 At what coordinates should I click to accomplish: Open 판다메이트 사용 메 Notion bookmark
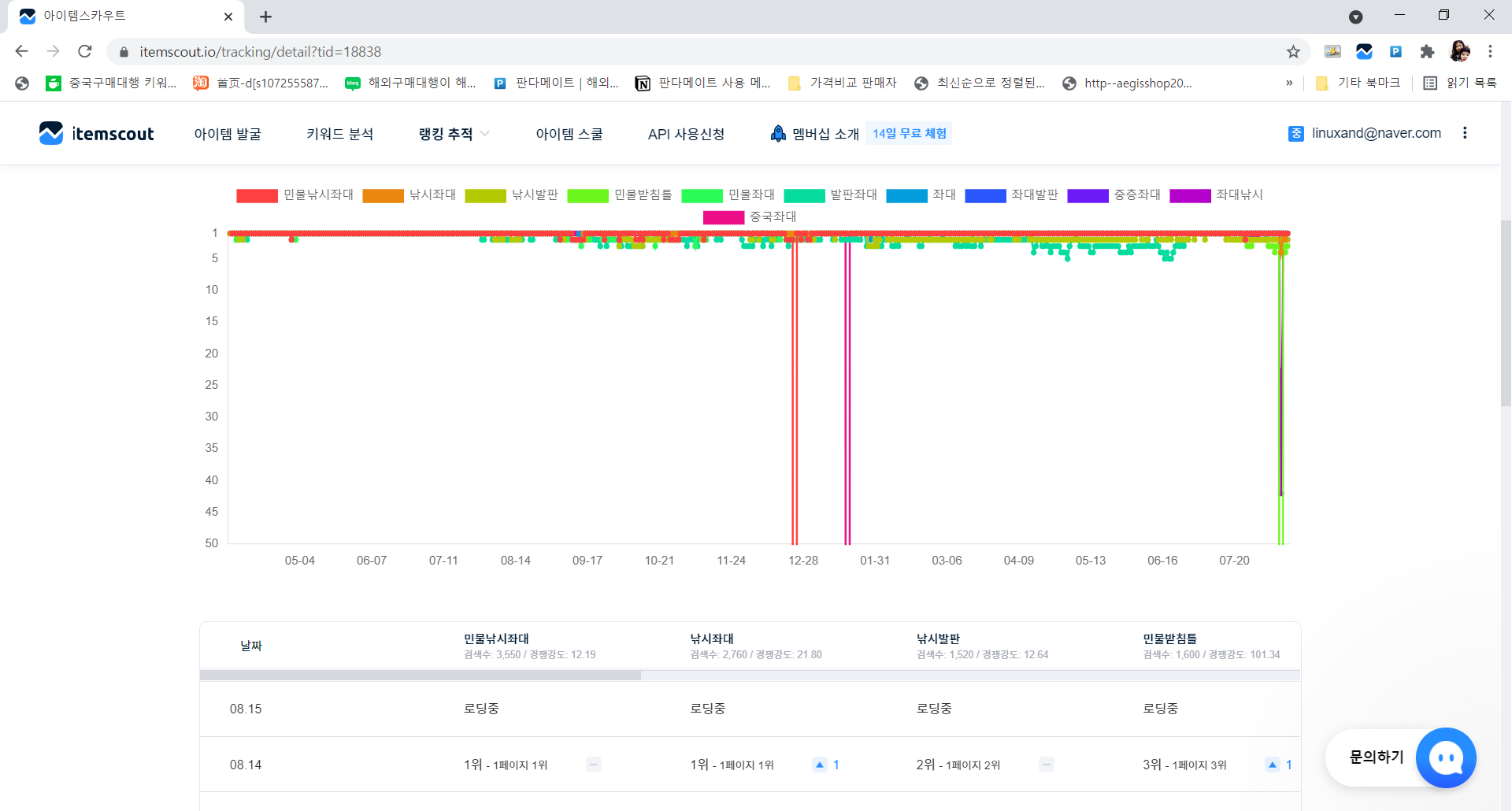702,83
